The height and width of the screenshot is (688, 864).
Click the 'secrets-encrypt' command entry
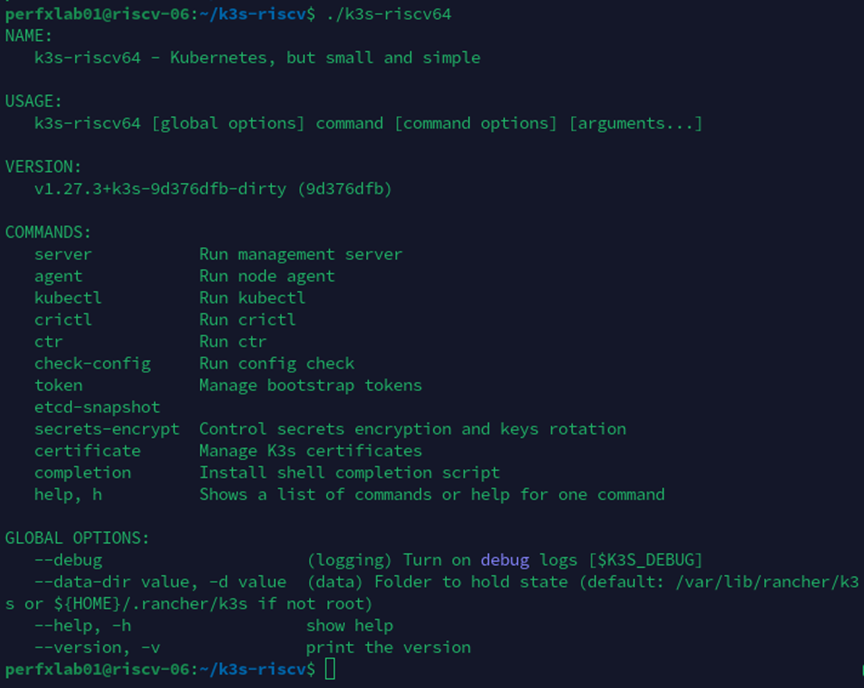click(107, 429)
